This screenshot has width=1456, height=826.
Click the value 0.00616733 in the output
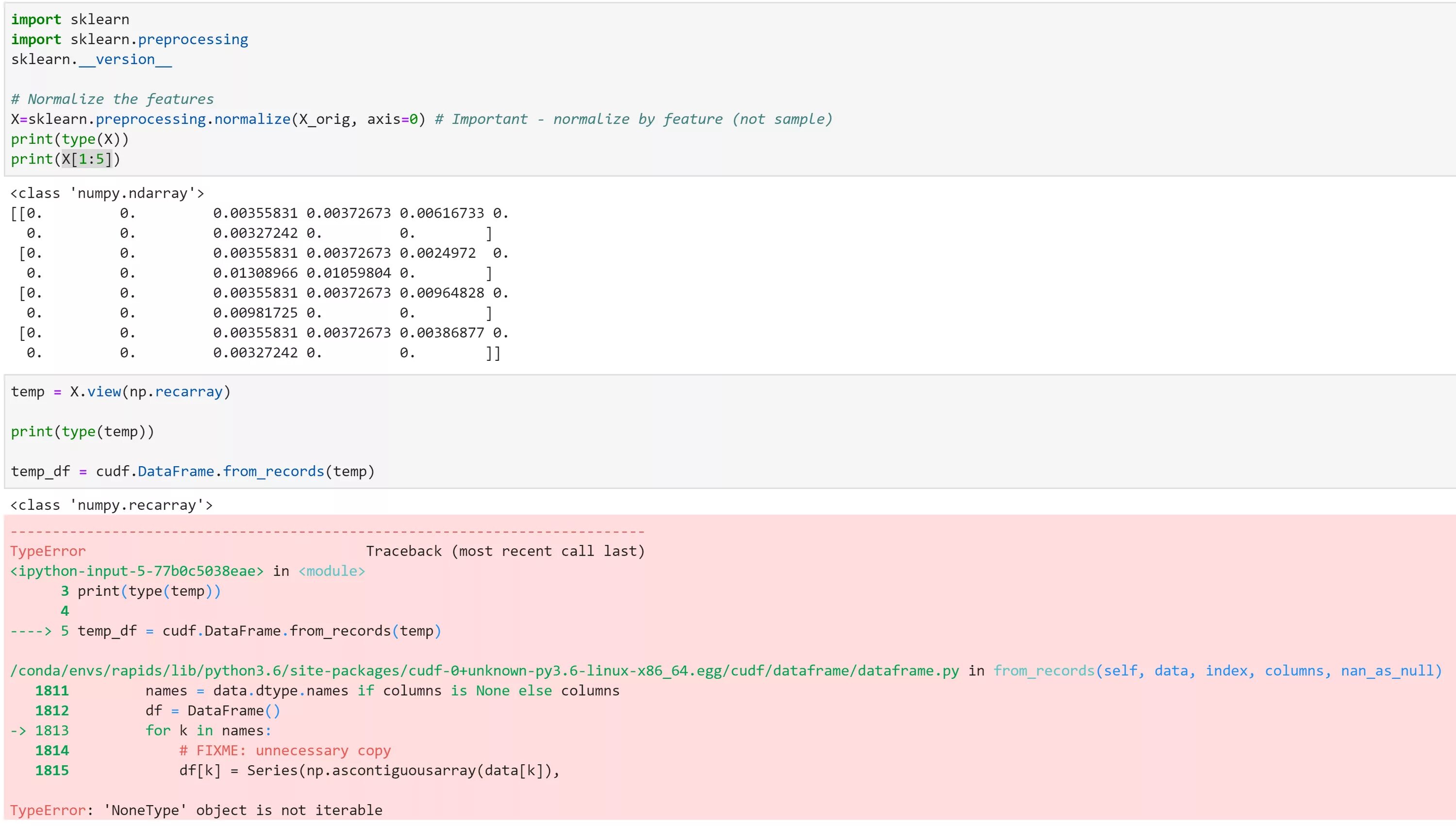441,213
